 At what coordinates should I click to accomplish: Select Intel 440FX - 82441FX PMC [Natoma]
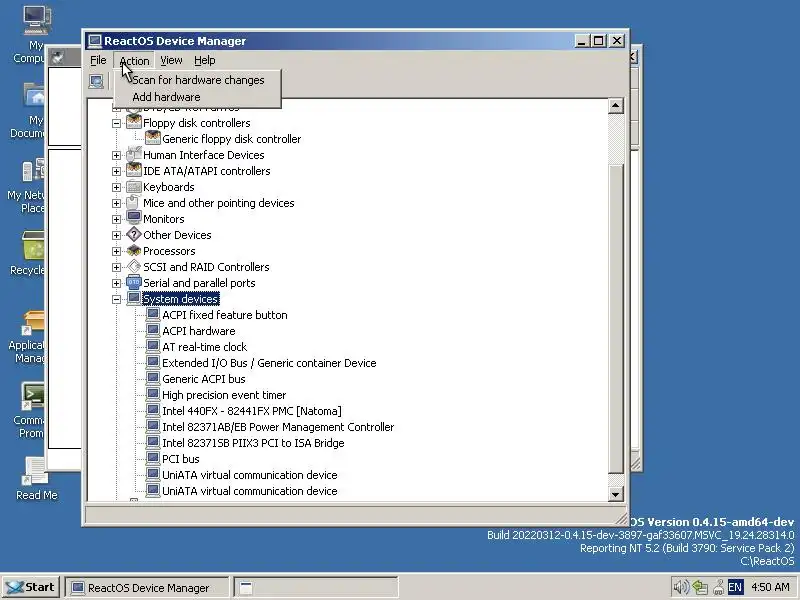252,411
